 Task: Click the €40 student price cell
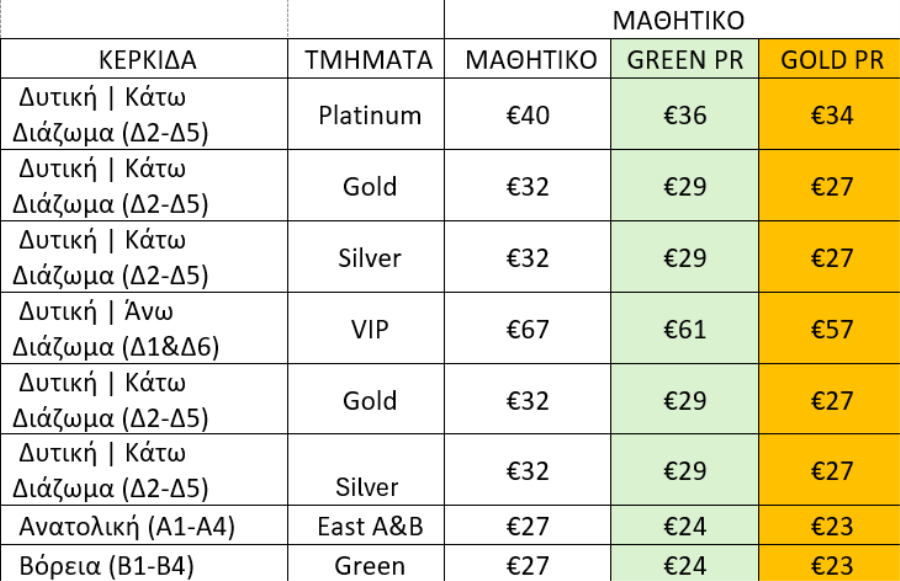(527, 114)
